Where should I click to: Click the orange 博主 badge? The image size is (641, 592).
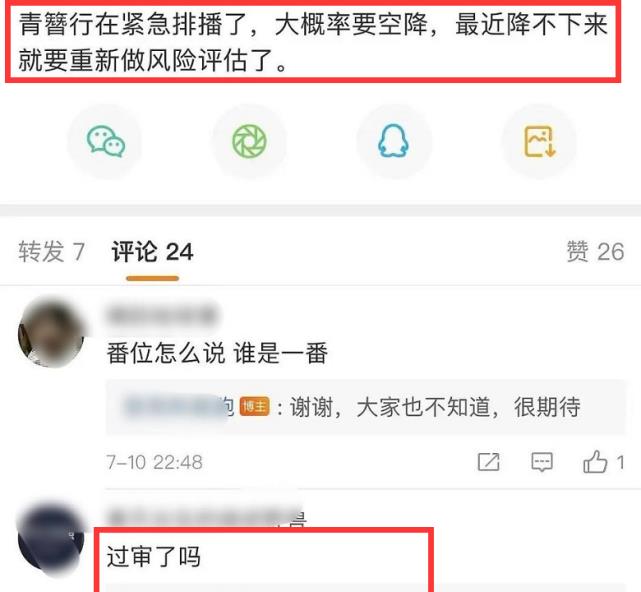tap(254, 406)
